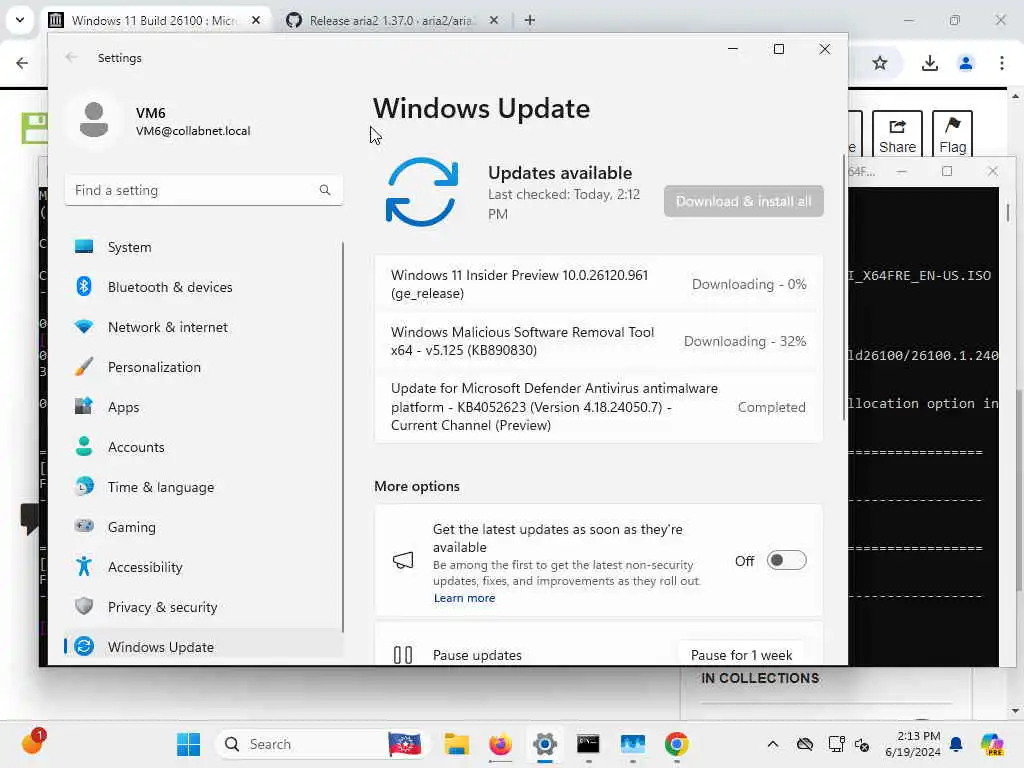Open terminal window from taskbar
This screenshot has width=1024, height=768.
(588, 744)
